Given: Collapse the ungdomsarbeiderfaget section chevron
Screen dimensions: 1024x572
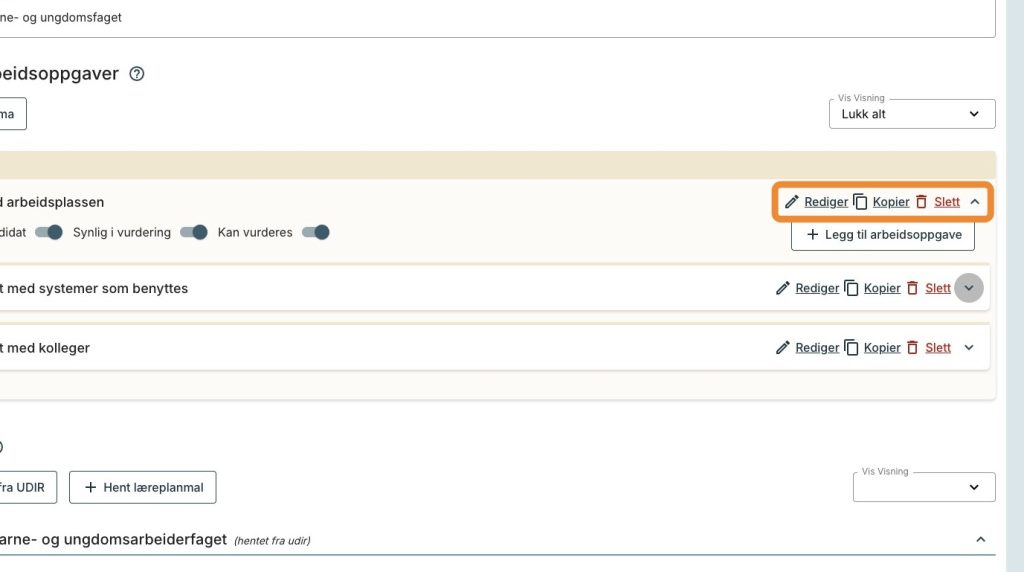Looking at the screenshot, I should 980,539.
